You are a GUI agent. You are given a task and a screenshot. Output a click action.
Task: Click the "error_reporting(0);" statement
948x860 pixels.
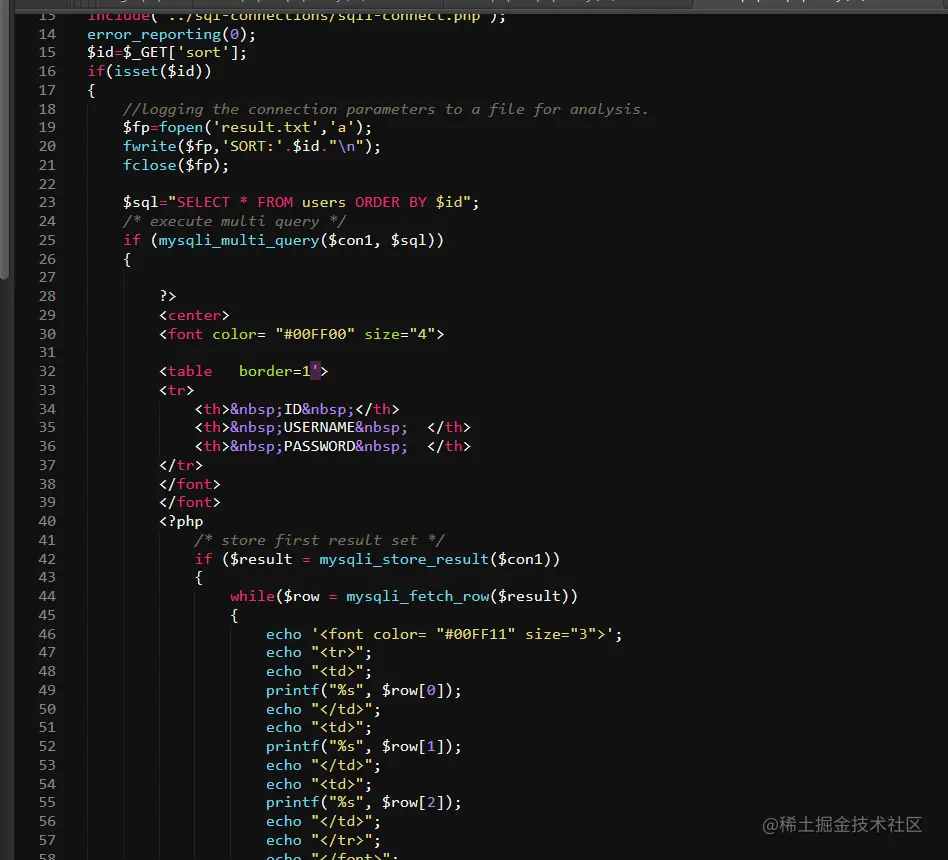[171, 34]
